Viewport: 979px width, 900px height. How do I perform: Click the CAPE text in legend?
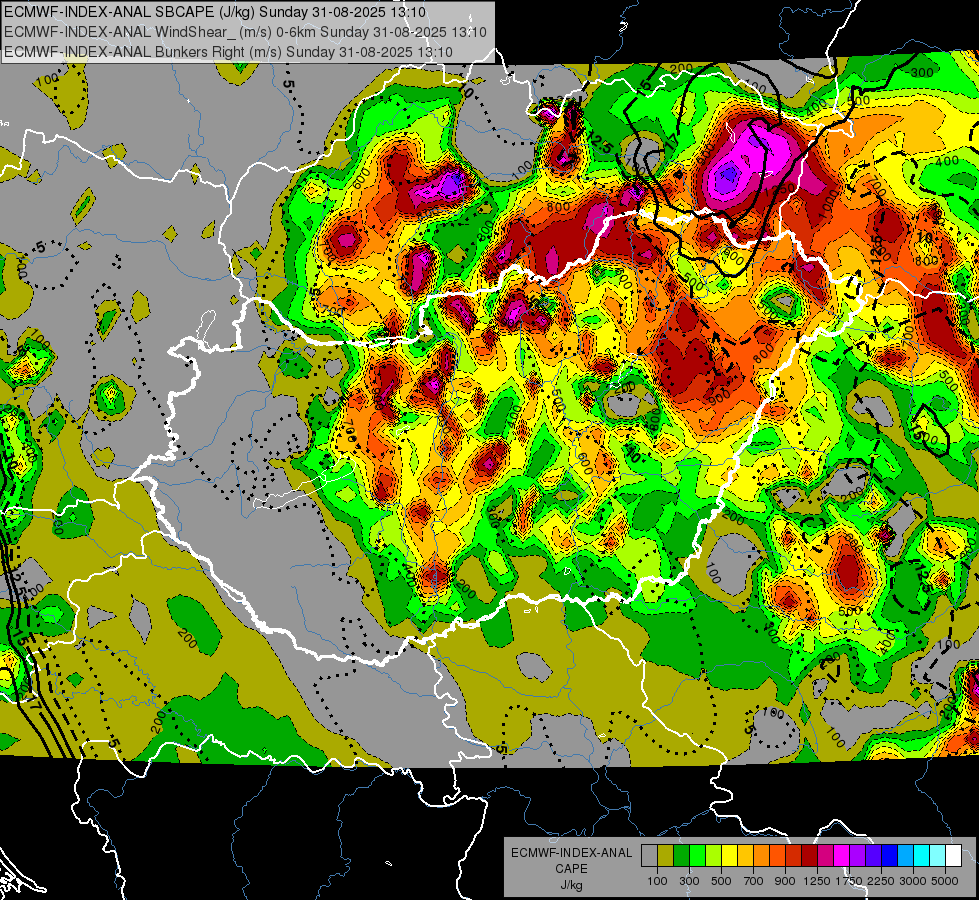click(571, 869)
